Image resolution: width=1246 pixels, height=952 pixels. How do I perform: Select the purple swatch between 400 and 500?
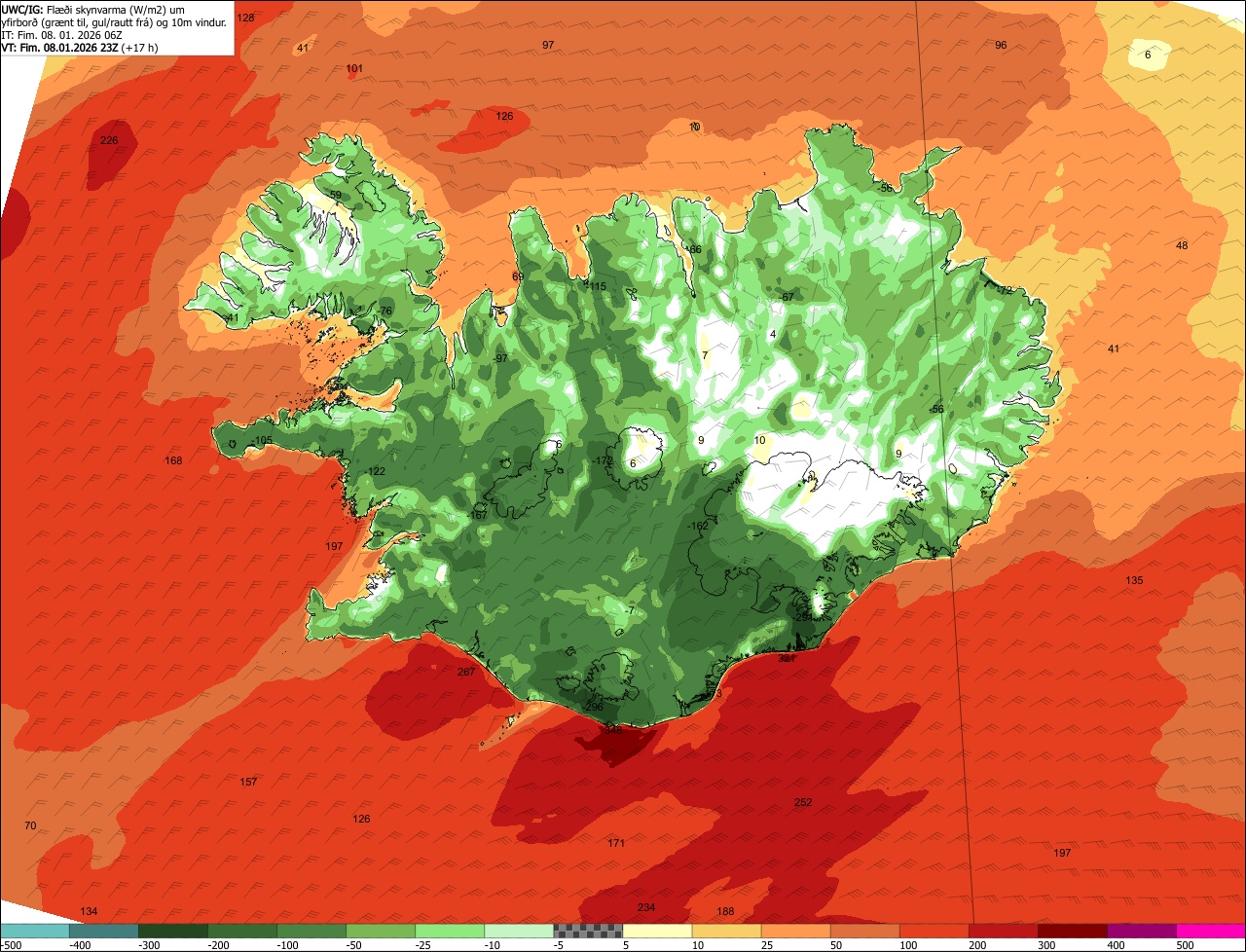(1142, 931)
